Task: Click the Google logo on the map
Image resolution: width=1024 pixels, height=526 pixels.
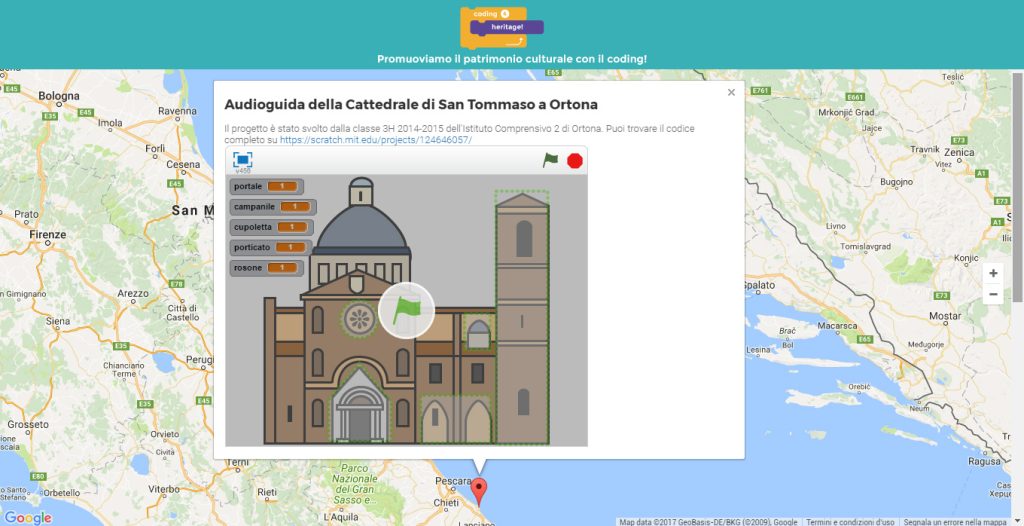Action: [x=28, y=517]
